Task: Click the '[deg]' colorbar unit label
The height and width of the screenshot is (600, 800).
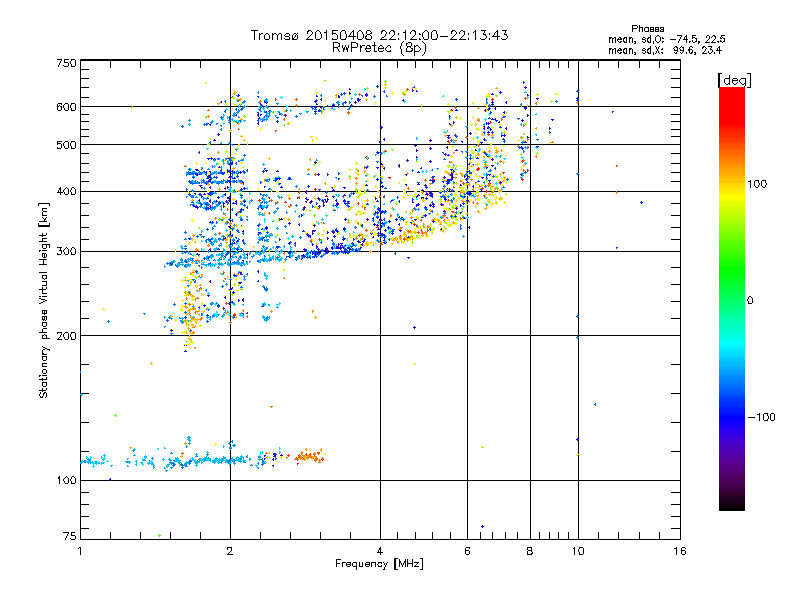Action: point(734,80)
